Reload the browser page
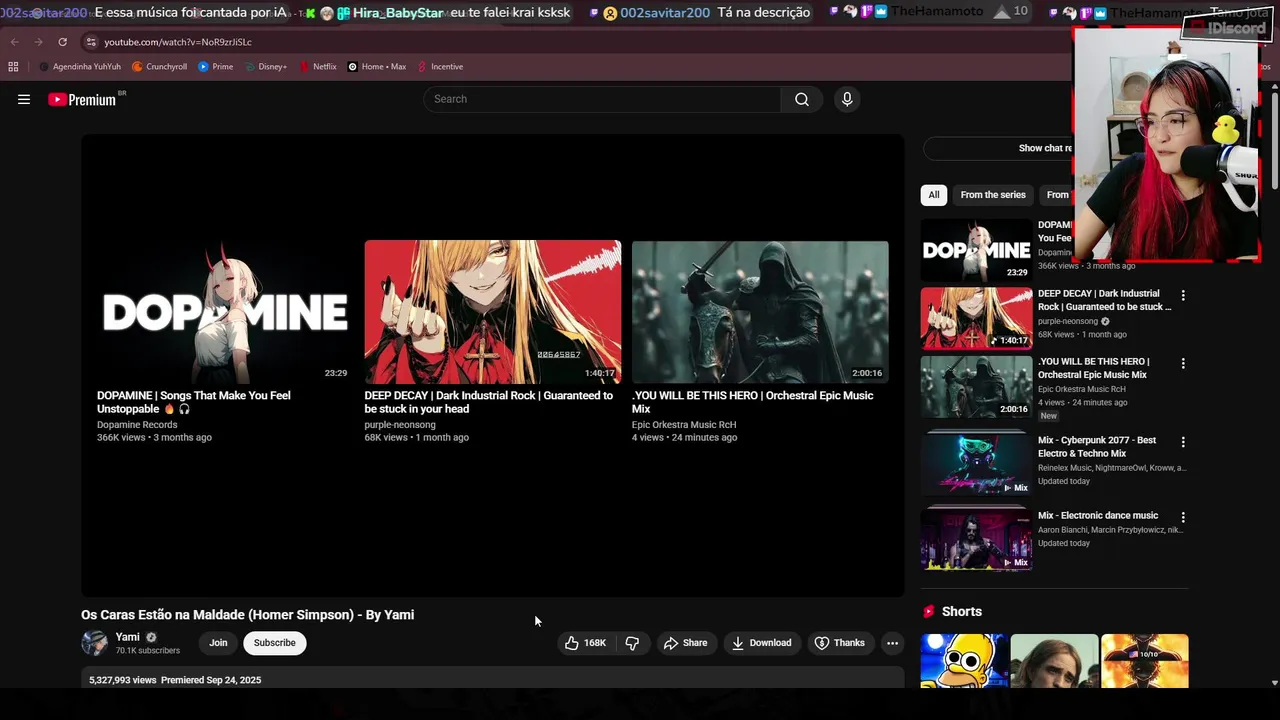This screenshot has height=720, width=1280. coord(62,42)
